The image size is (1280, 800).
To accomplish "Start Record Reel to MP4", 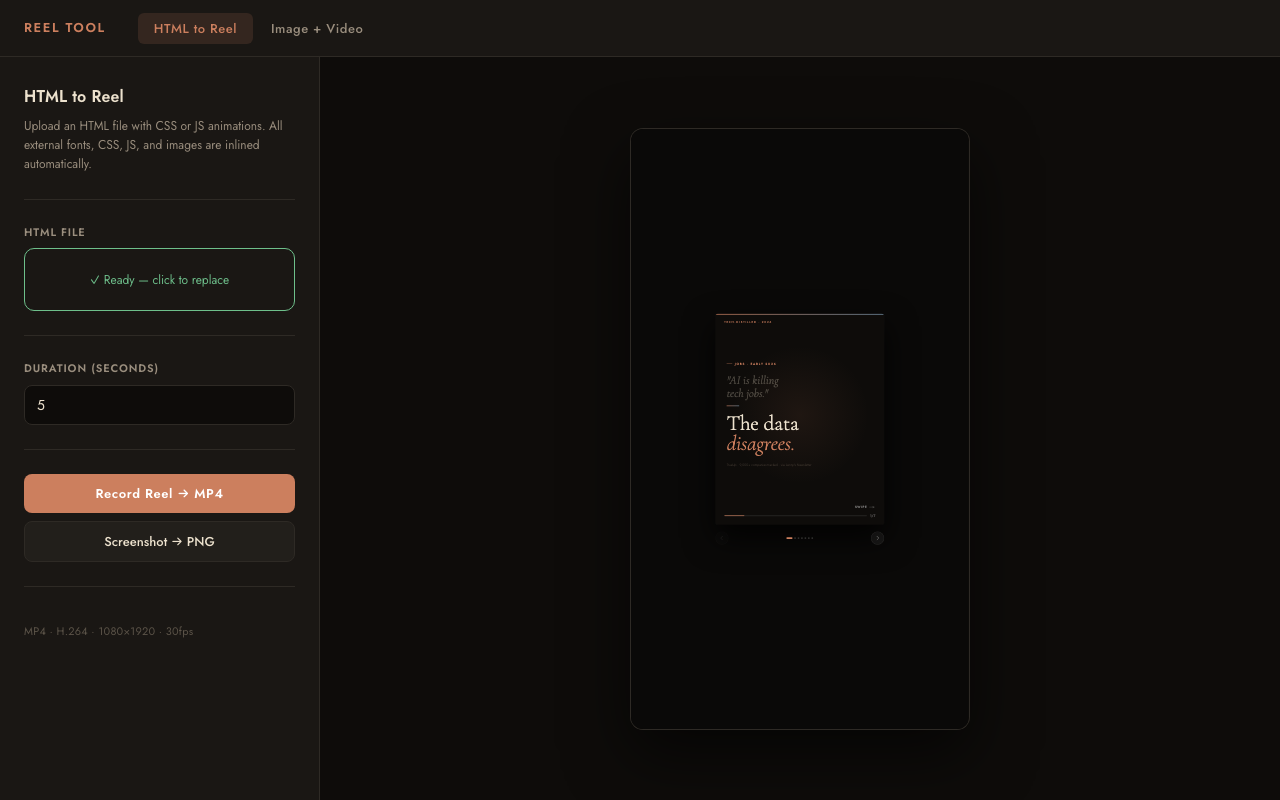I will (x=159, y=494).
